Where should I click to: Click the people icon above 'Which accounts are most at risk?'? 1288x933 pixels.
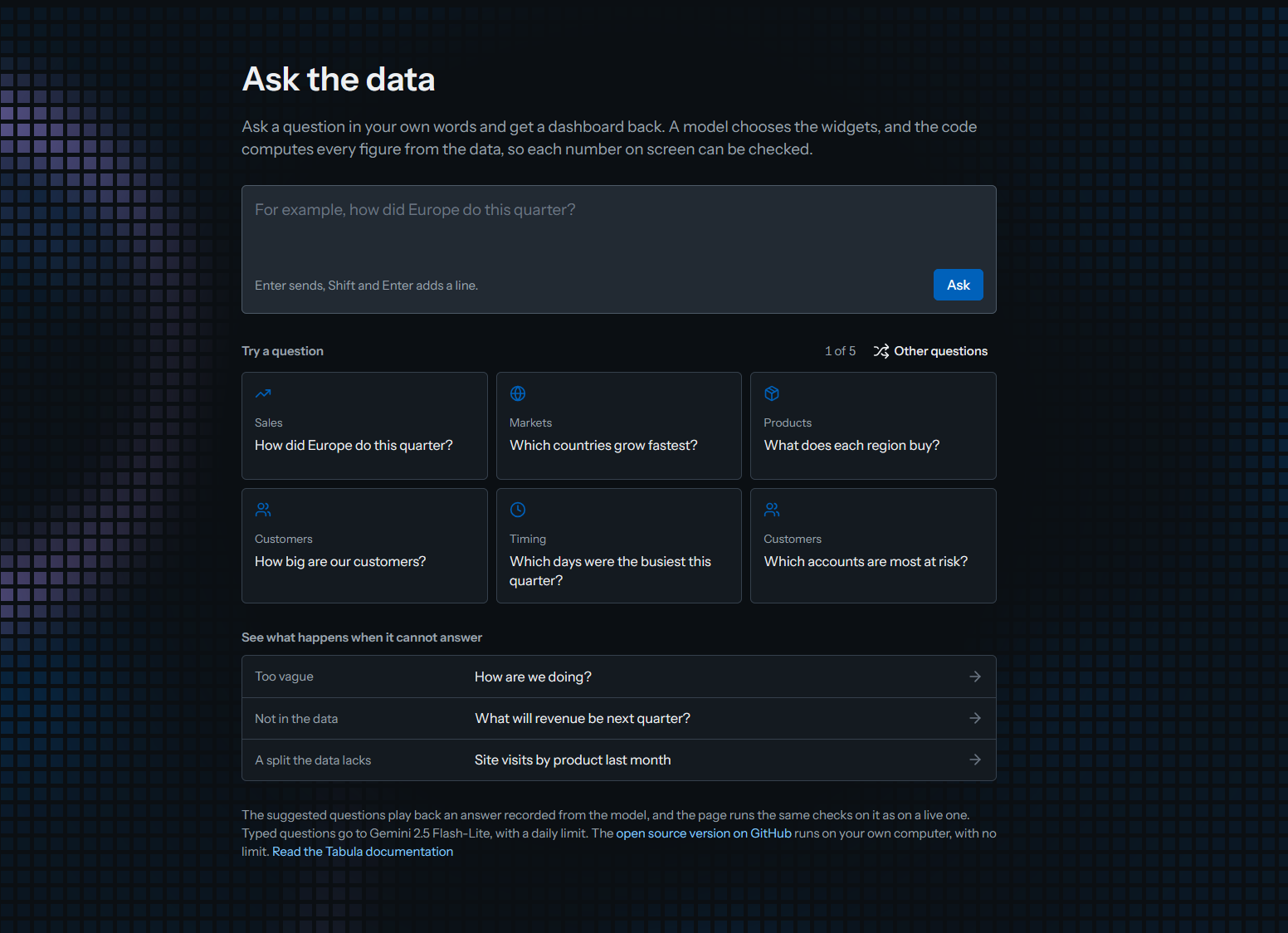pyautogui.click(x=772, y=510)
